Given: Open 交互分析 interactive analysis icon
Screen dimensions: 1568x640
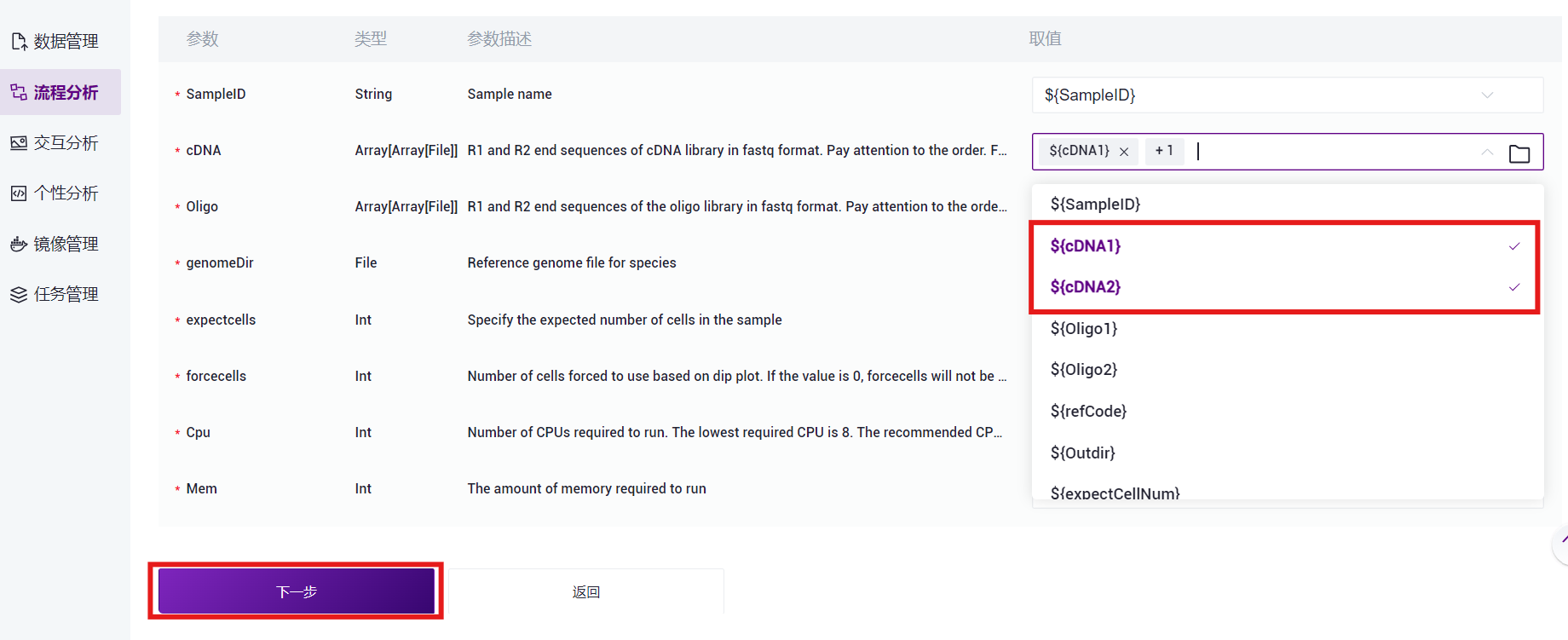Looking at the screenshot, I should coord(19,142).
